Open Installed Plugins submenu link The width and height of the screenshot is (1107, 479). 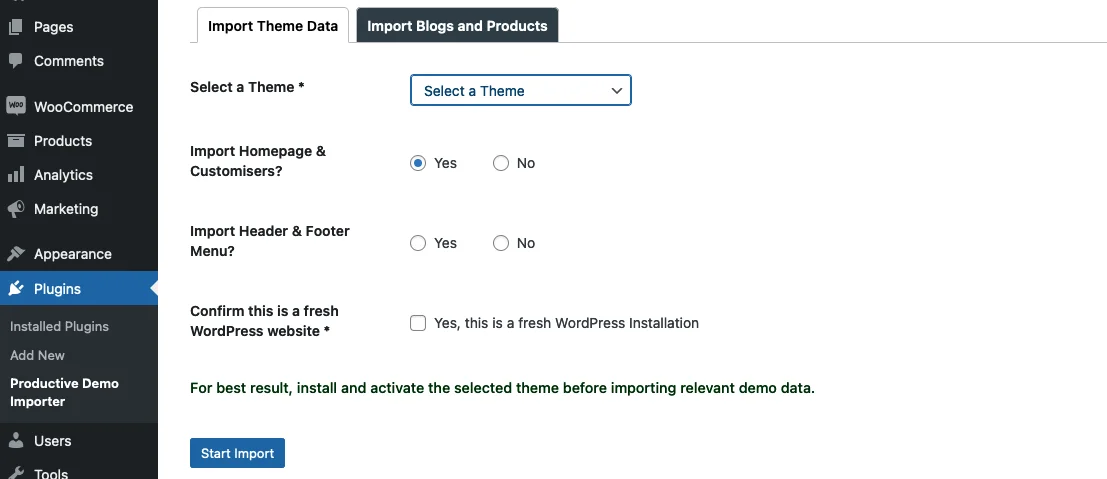(x=59, y=326)
